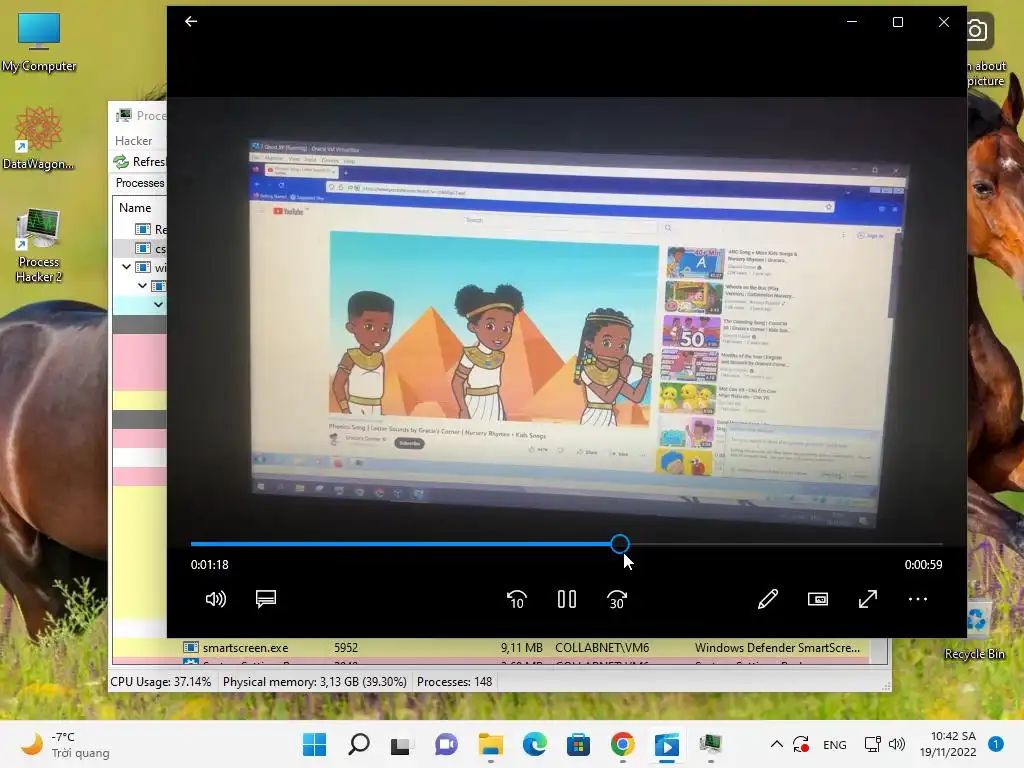Collapse the highlighted cyan row expander
Screen dimensions: 1024x768
coord(158,304)
